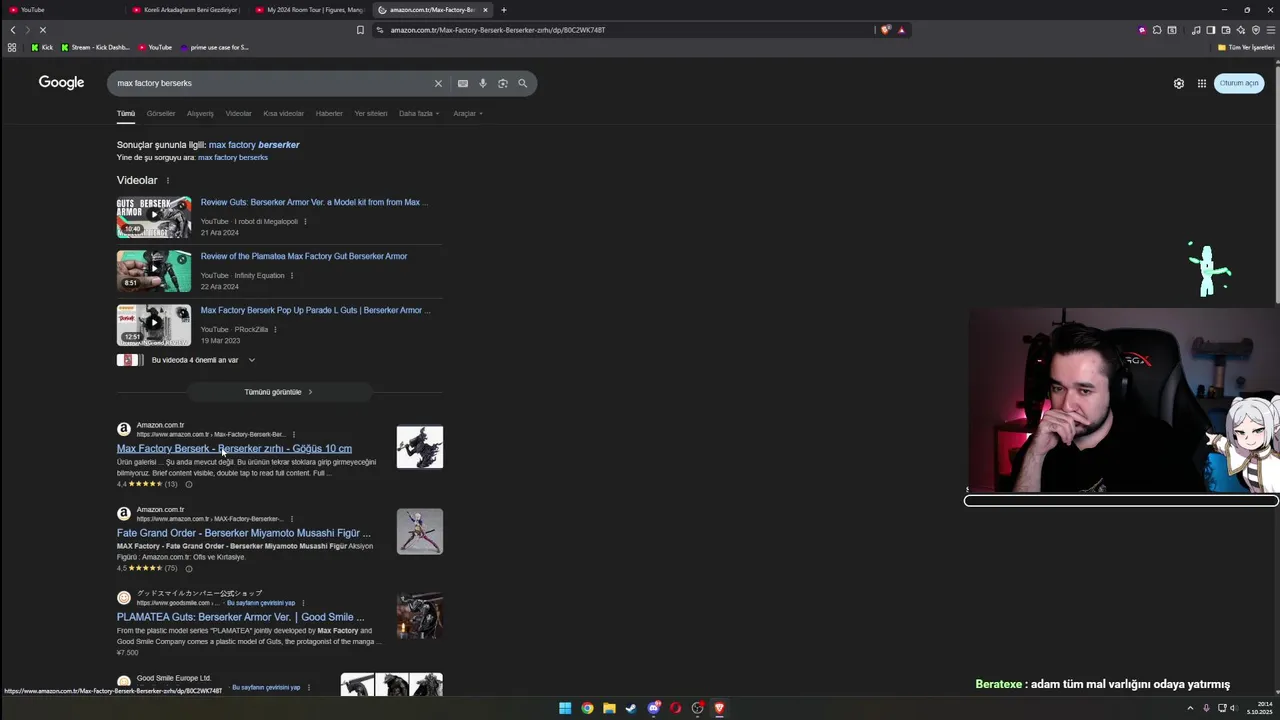Click the Oturum açın sign-in button
The width and height of the screenshot is (1280, 720).
pyautogui.click(x=1239, y=83)
